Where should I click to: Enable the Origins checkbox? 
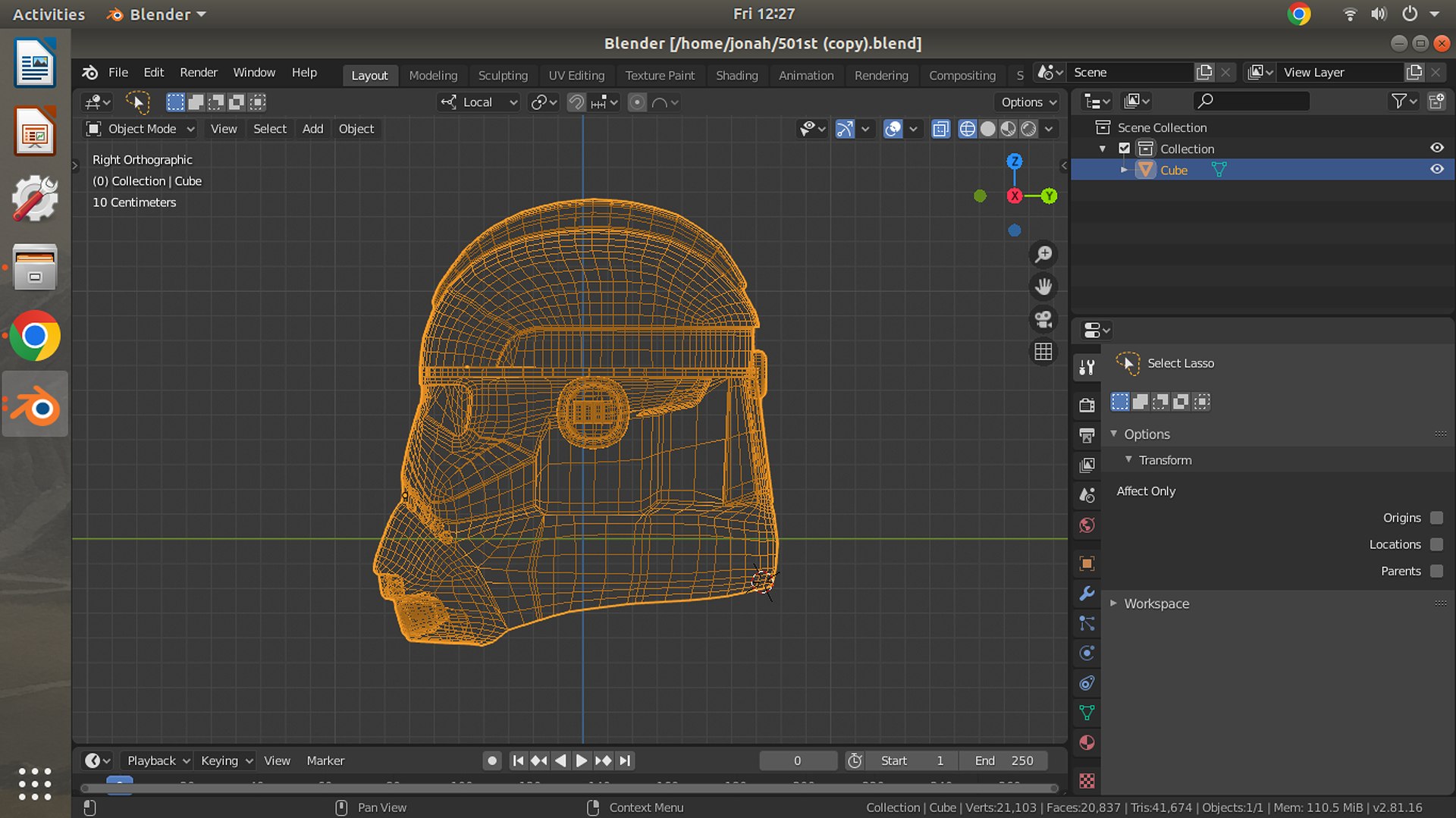(1436, 518)
